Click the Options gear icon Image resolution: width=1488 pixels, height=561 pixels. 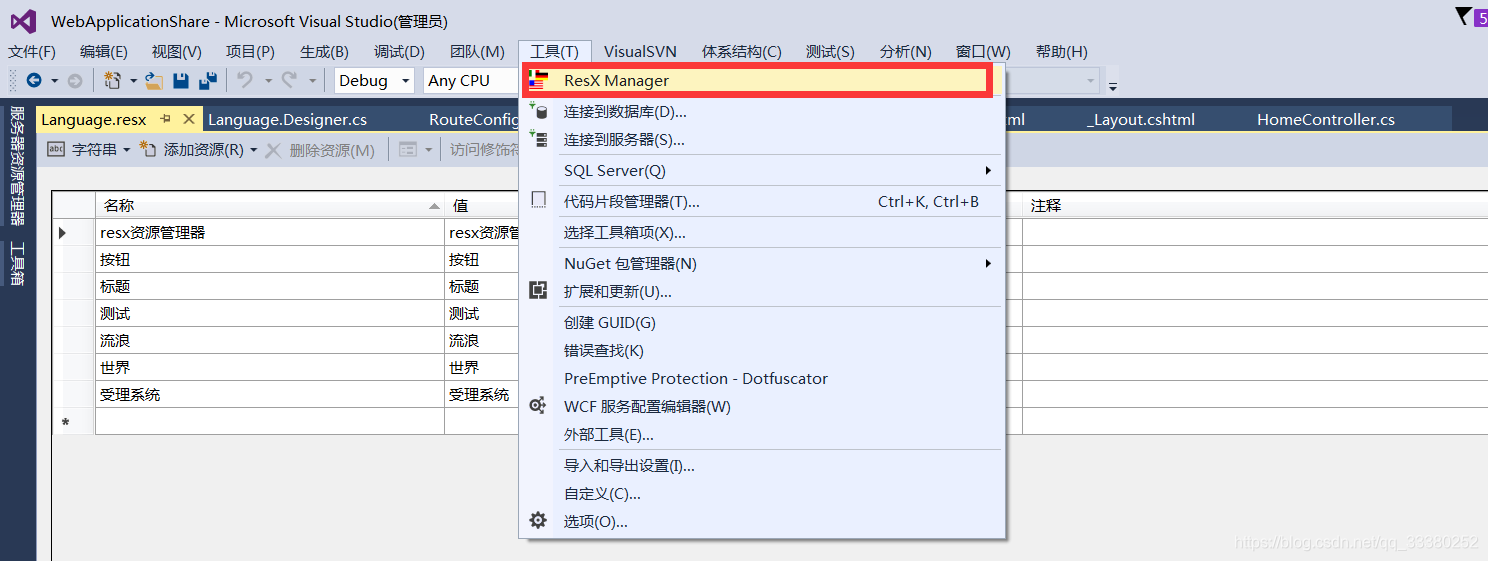click(538, 521)
